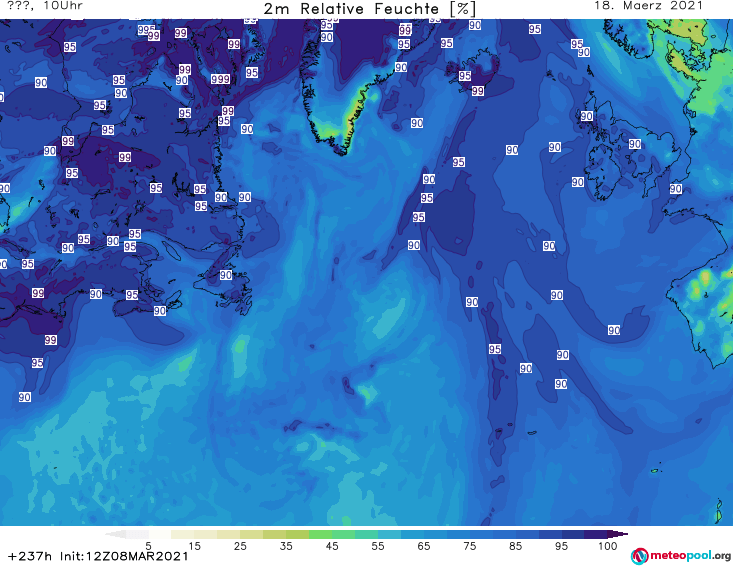Click the colorbar label "5"
Screen dimensions: 733x566
(x=149, y=546)
